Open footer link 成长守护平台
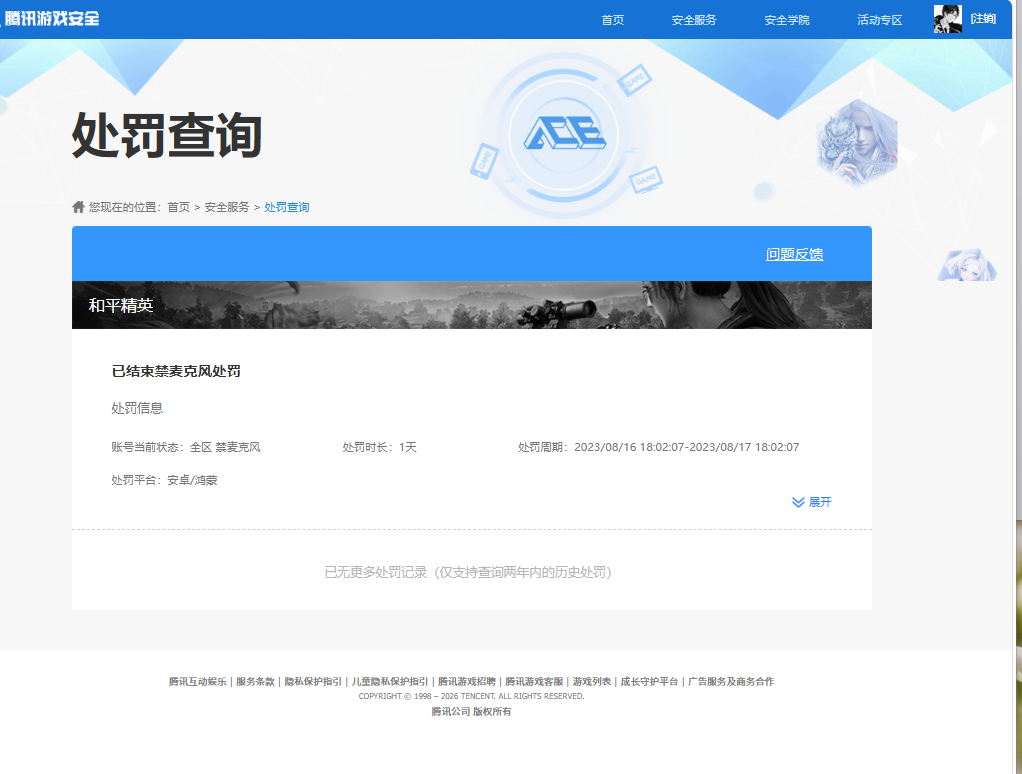Image resolution: width=1022 pixels, height=774 pixels. 649,681
